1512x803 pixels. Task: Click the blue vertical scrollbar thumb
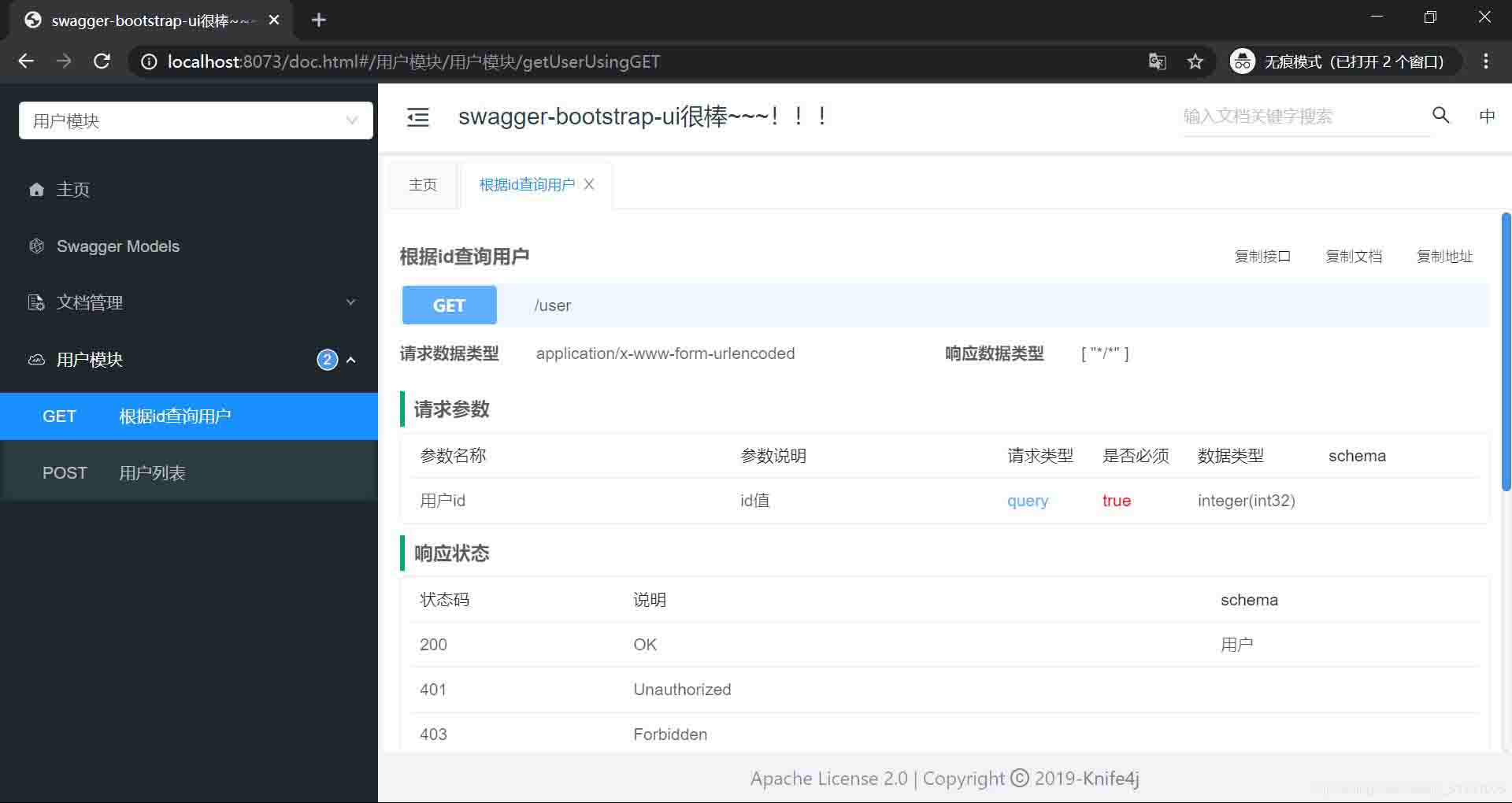click(1506, 352)
